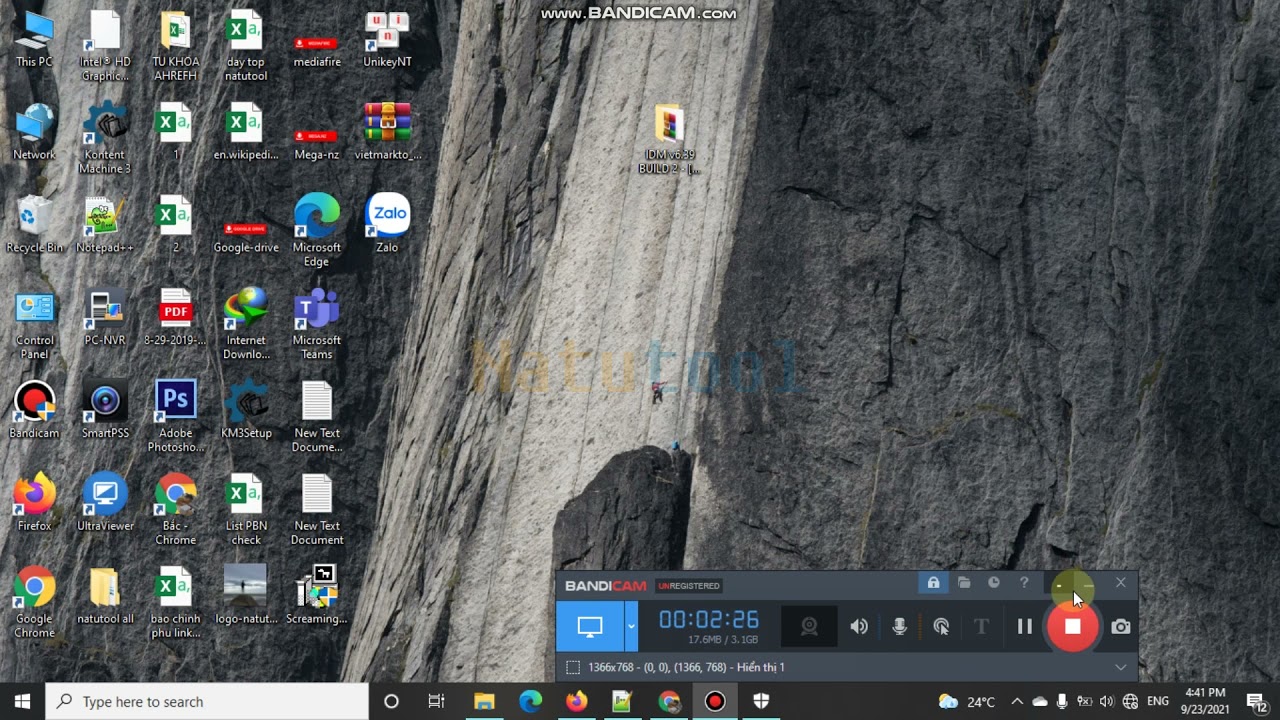The image size is (1280, 720).
Task: Click the 1366x768 capture area text
Action: (x=686, y=667)
